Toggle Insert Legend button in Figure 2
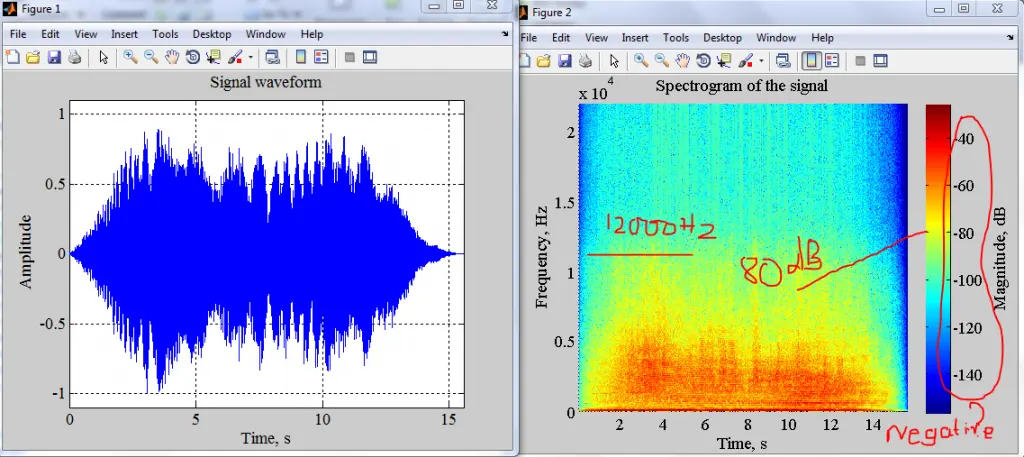Screen dimensions: 1024x457 (x=831, y=61)
